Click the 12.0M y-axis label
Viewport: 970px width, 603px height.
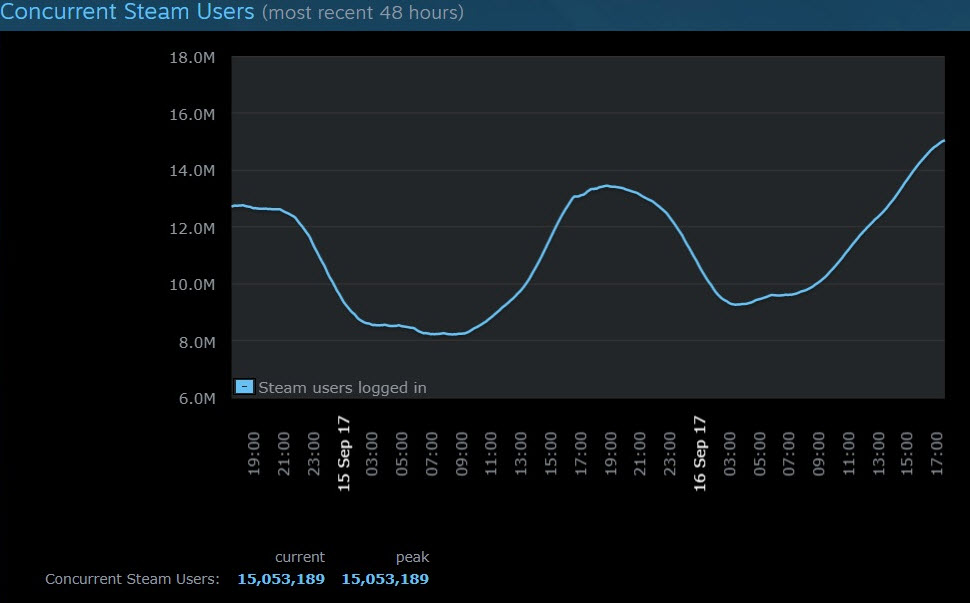pyautogui.click(x=192, y=228)
